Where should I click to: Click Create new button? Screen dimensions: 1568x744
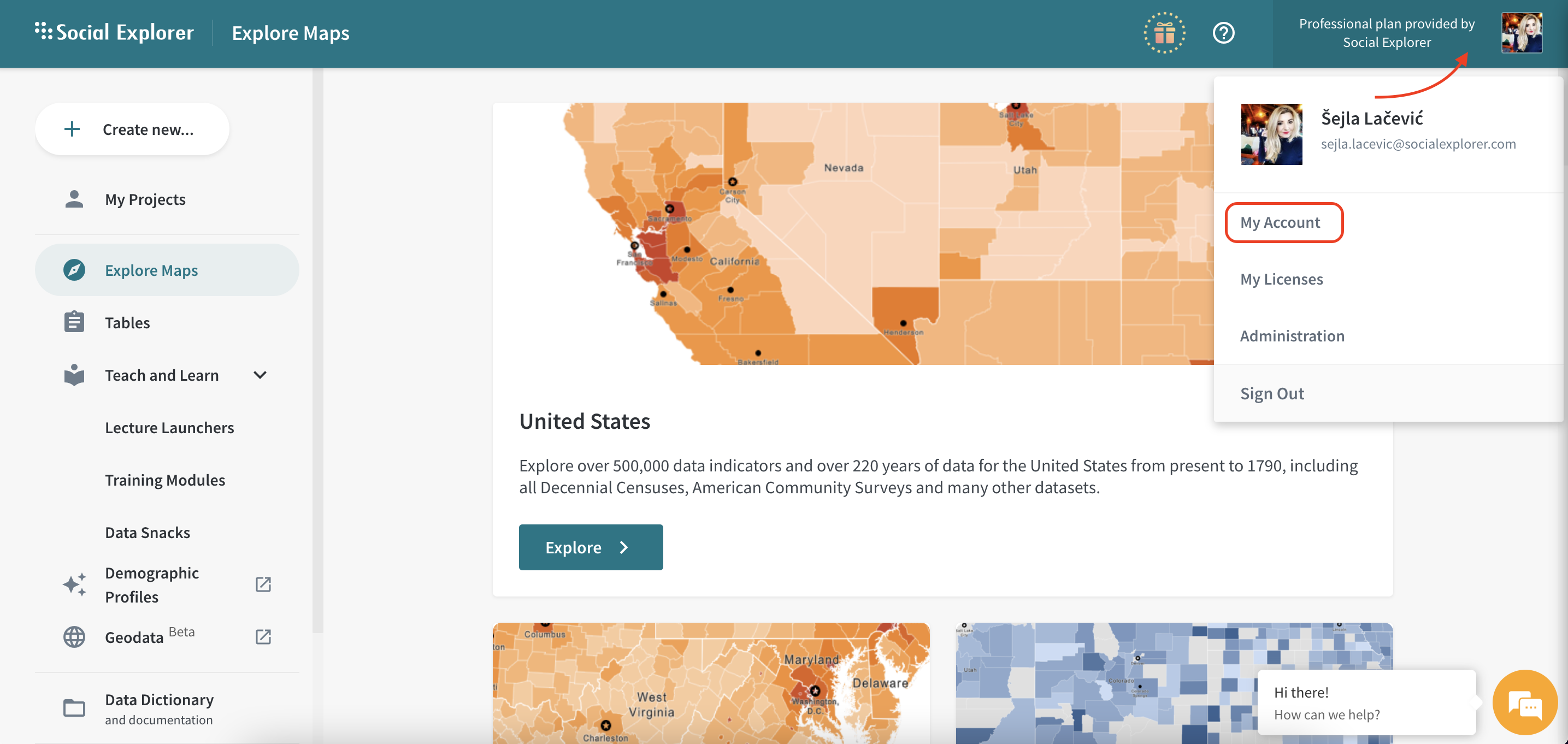point(131,127)
